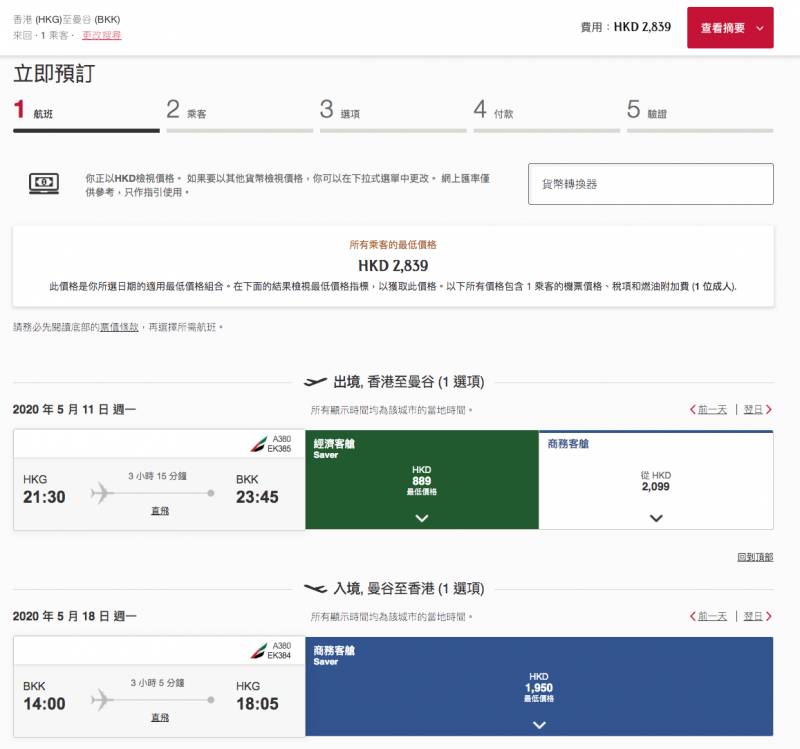This screenshot has width=800, height=749.
Task: Open the 查看摘要 summary
Action: point(731,28)
